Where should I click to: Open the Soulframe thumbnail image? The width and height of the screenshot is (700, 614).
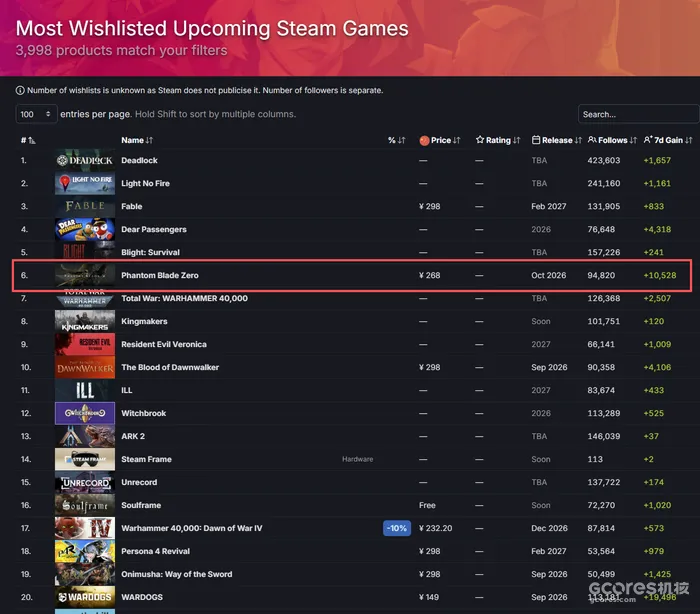(85, 505)
